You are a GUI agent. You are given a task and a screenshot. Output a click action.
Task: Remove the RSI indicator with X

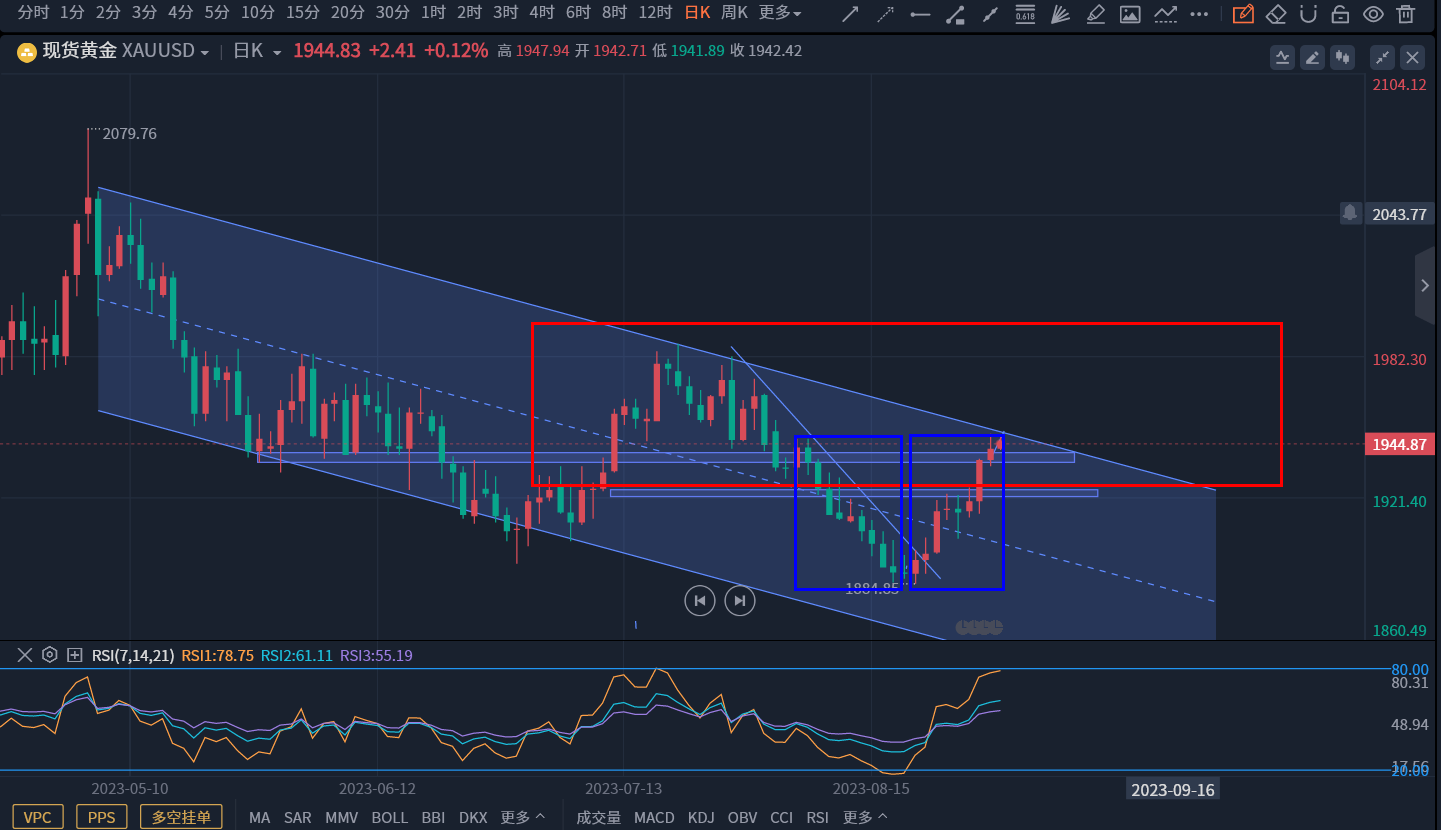(x=25, y=655)
